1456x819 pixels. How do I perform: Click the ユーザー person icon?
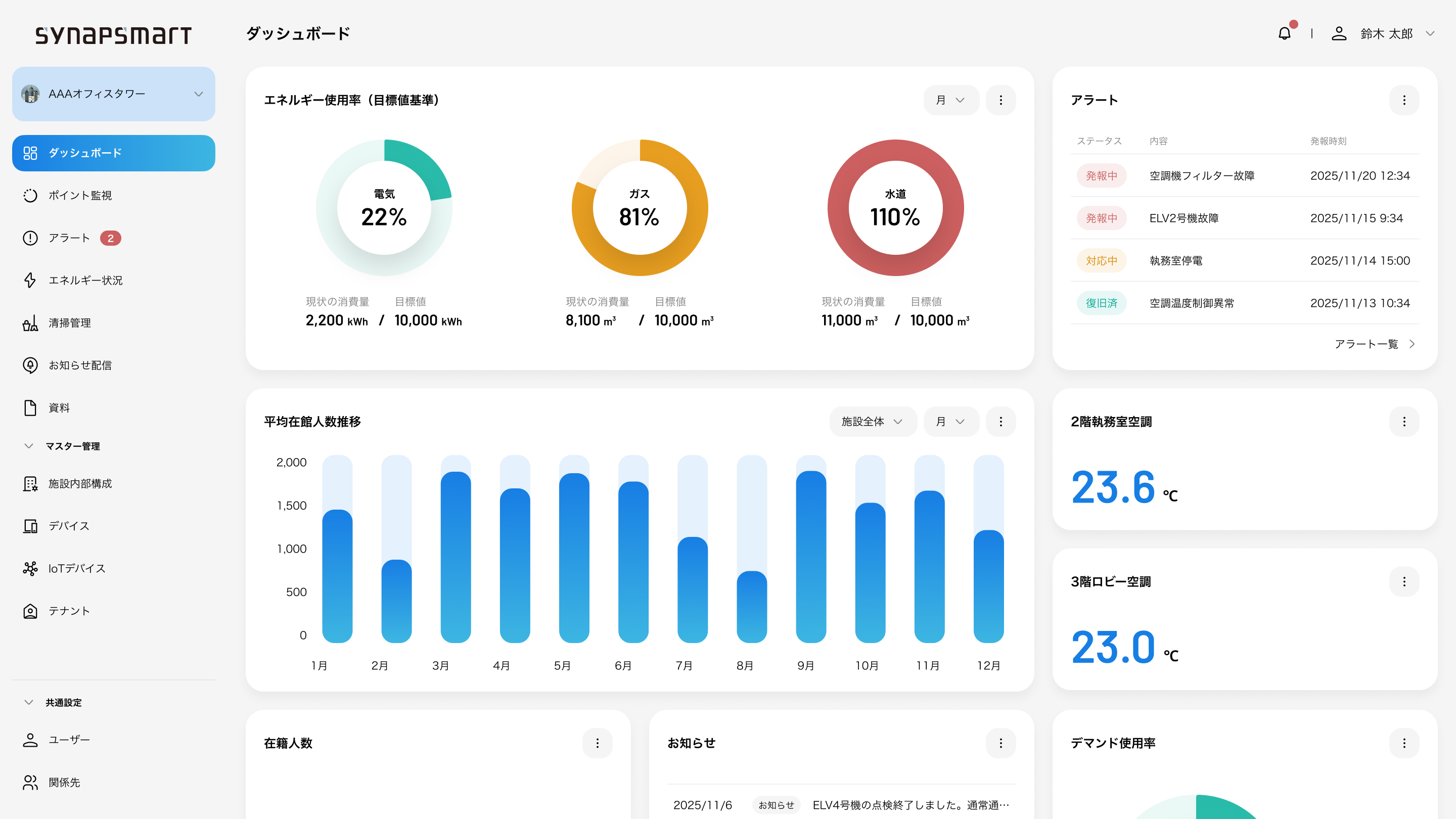(30, 740)
